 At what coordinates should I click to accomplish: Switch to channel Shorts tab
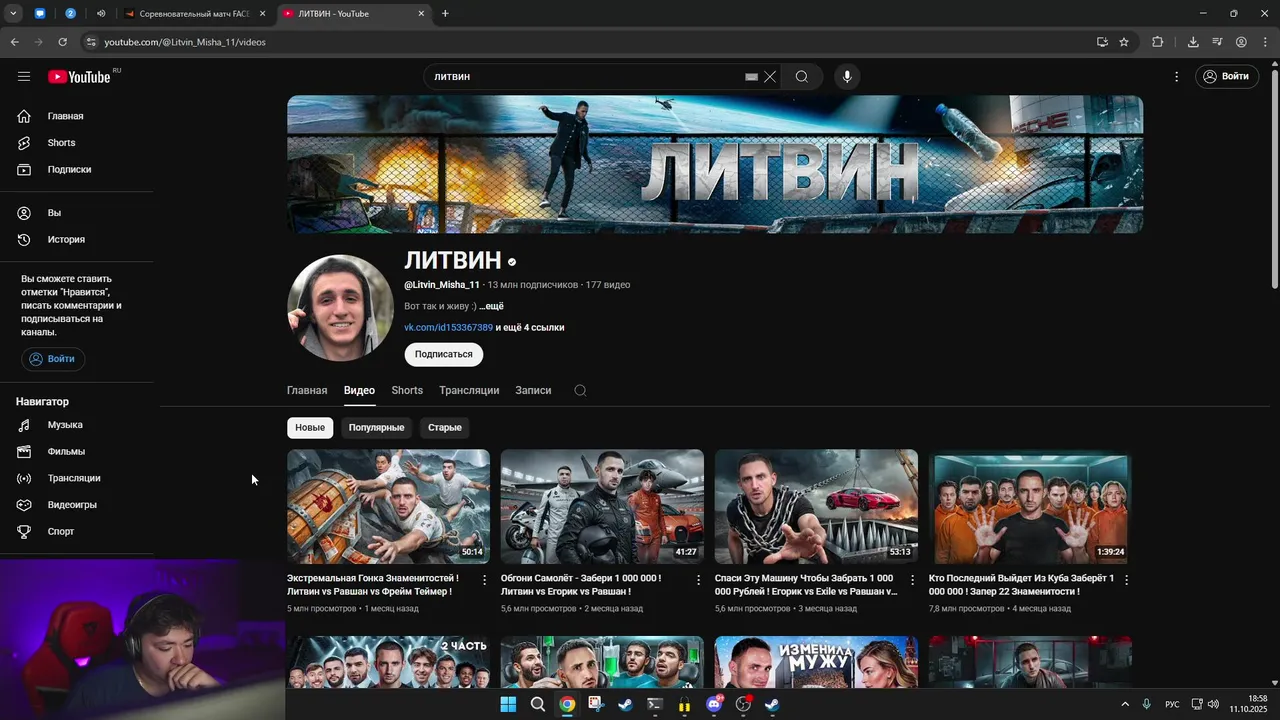pyautogui.click(x=407, y=390)
